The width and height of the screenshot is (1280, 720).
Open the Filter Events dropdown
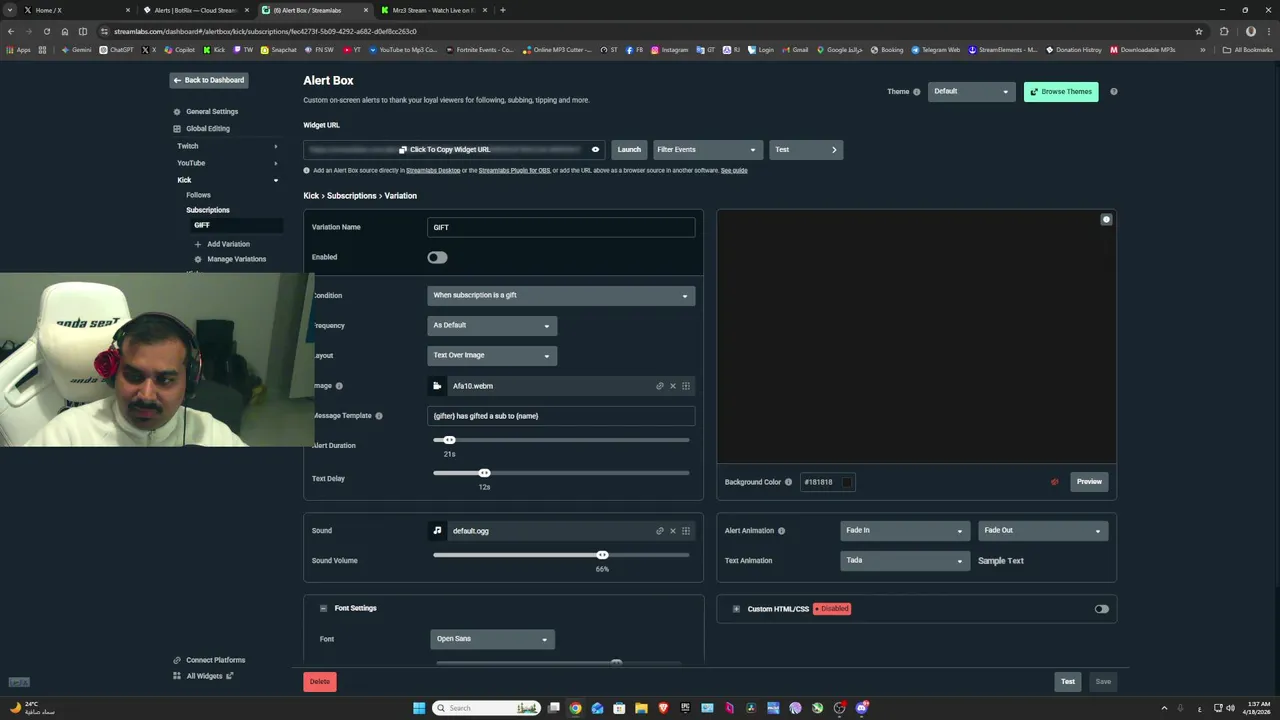(x=707, y=150)
